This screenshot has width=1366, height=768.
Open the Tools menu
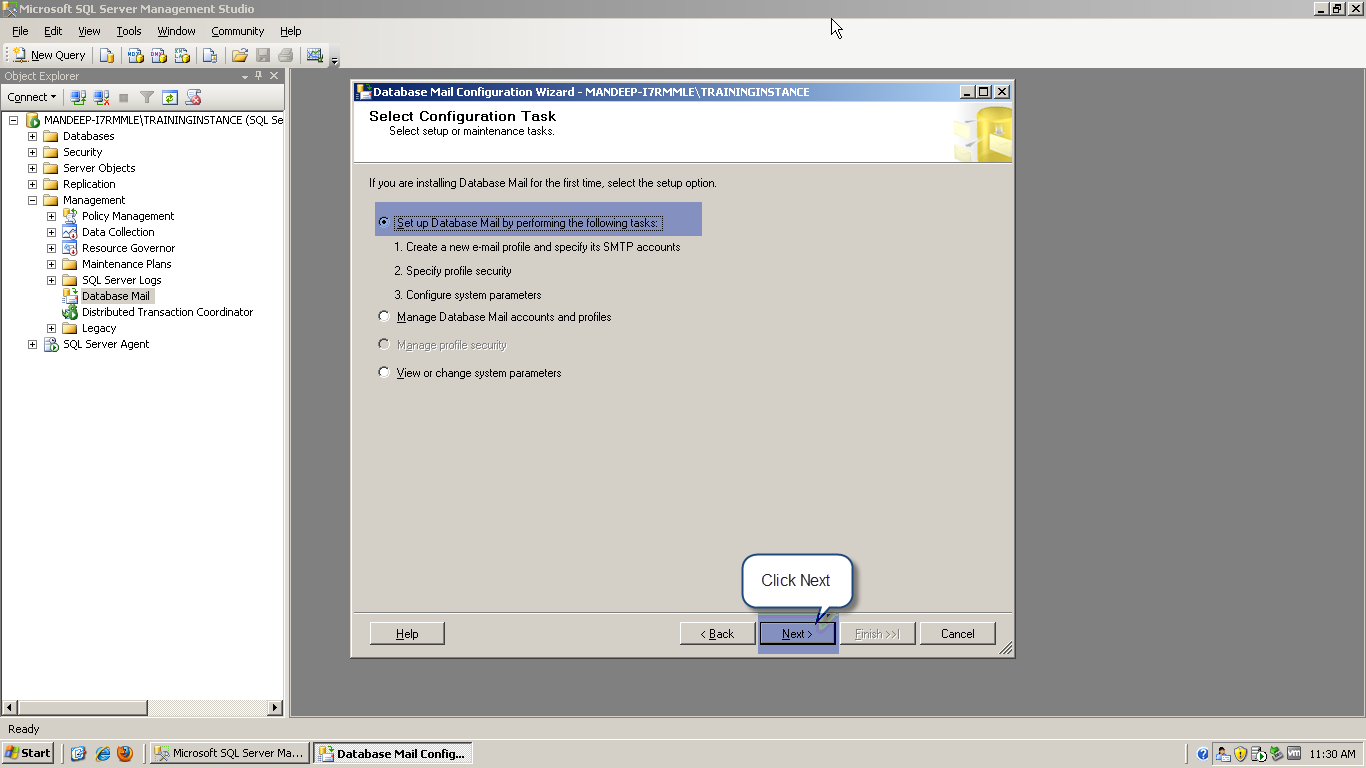129,31
